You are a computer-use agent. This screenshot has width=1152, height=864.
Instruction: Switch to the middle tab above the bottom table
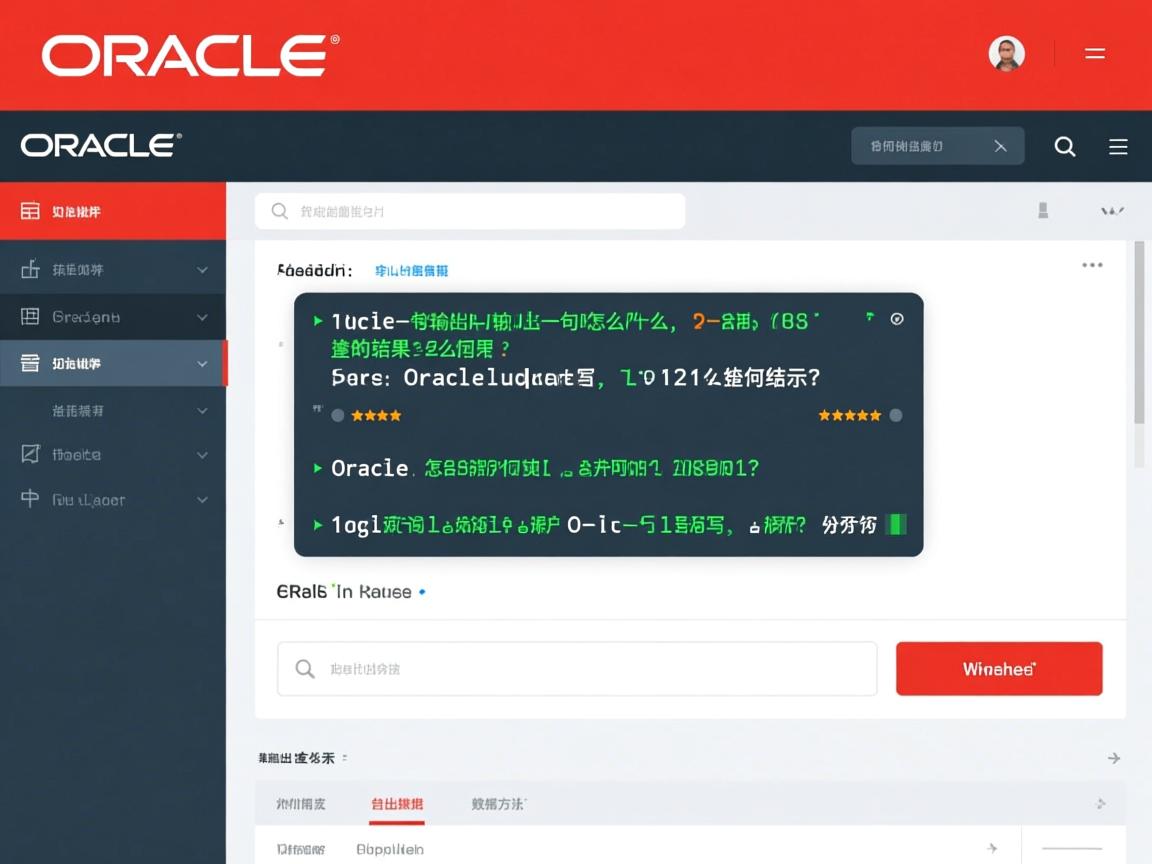[x=397, y=803]
